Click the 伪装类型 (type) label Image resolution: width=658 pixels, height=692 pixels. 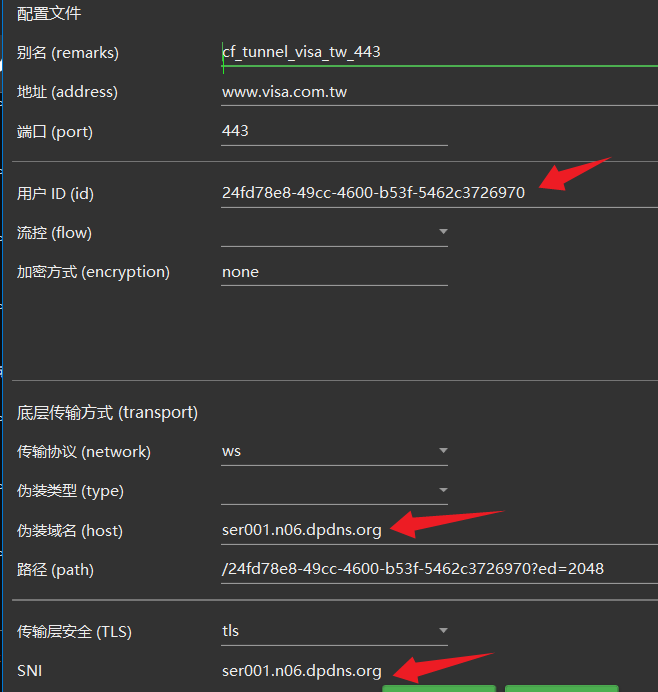point(70,491)
